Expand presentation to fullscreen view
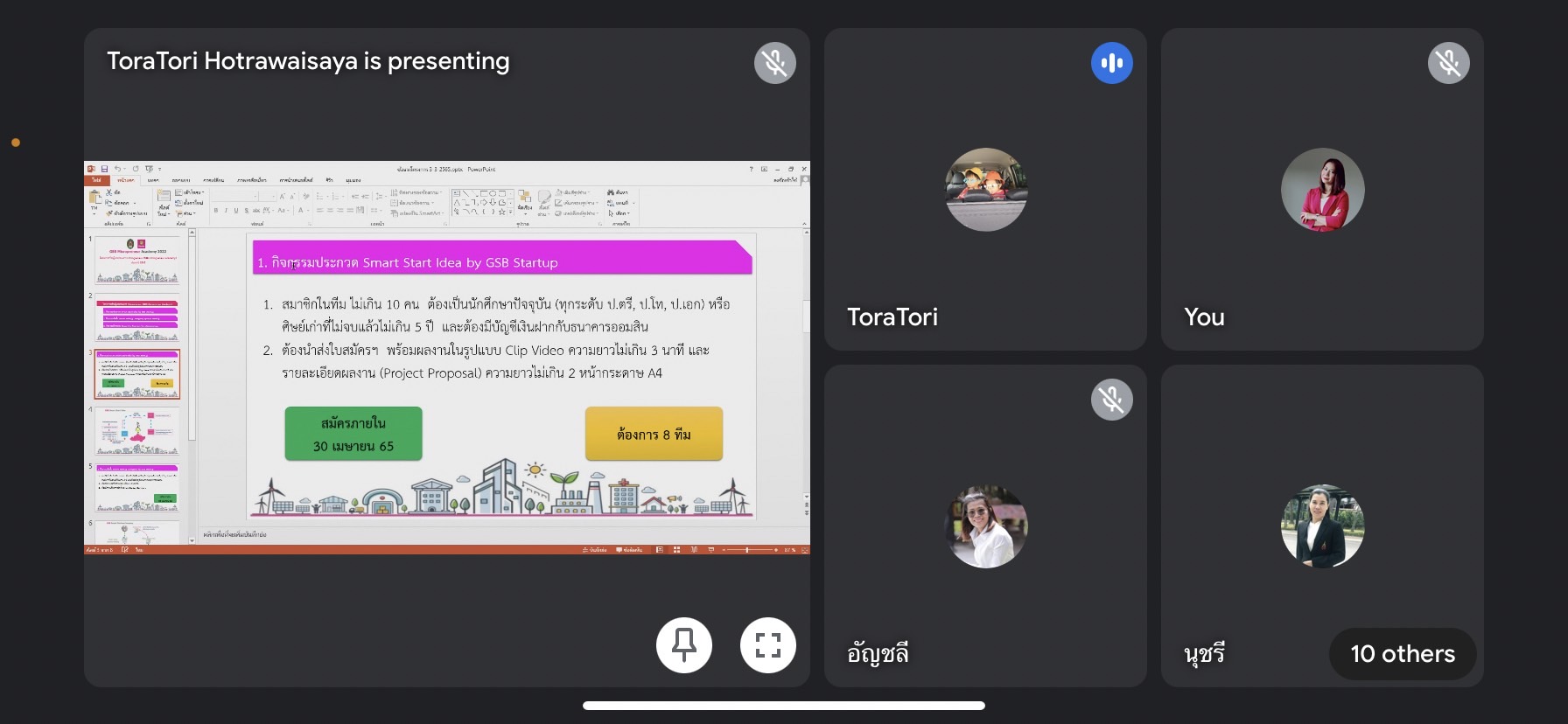This screenshot has width=1568, height=724. pos(767,645)
